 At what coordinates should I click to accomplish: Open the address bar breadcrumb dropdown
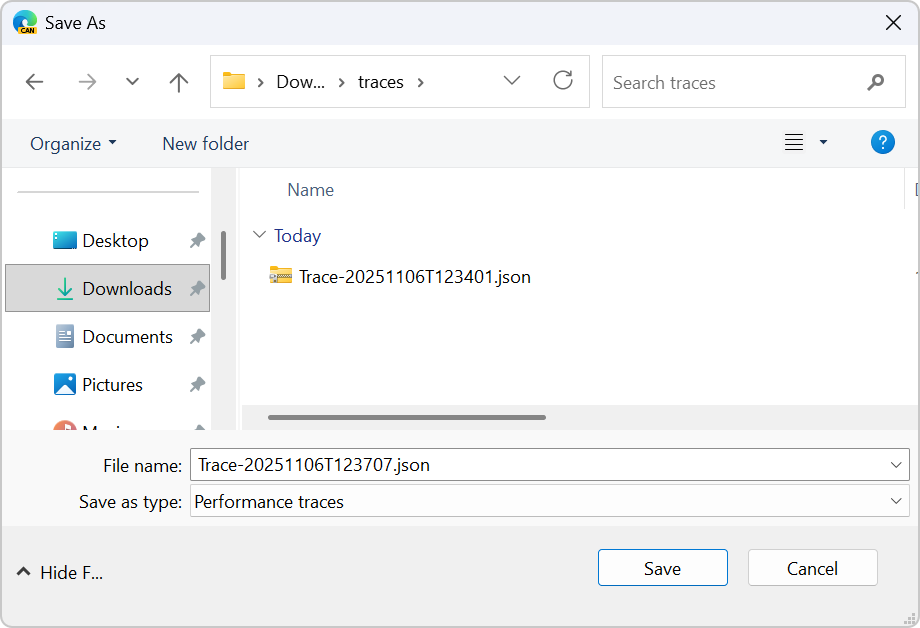512,82
